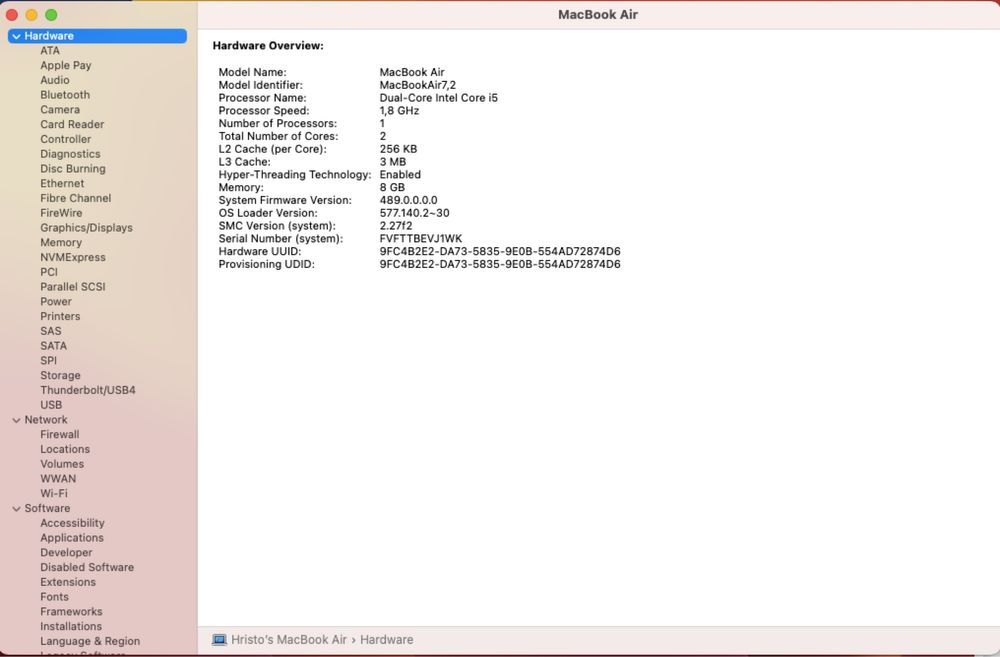This screenshot has height=657, width=1000.
Task: Select Developer under Software
Action: [66, 552]
